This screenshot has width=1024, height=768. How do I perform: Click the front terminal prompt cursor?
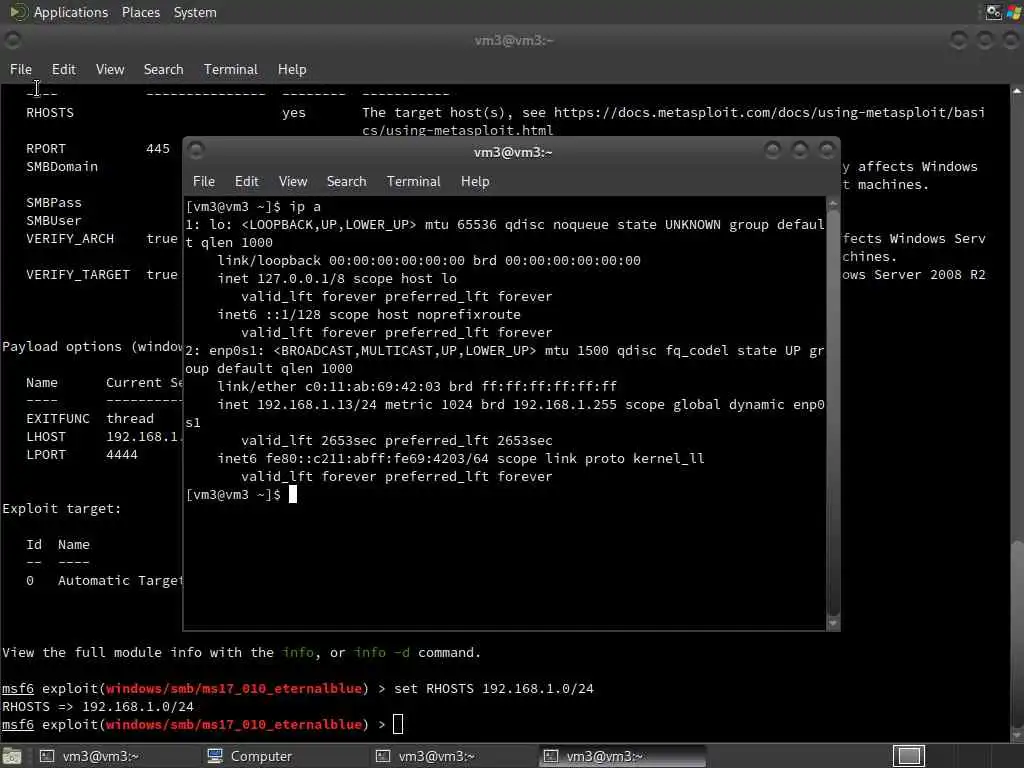click(293, 494)
